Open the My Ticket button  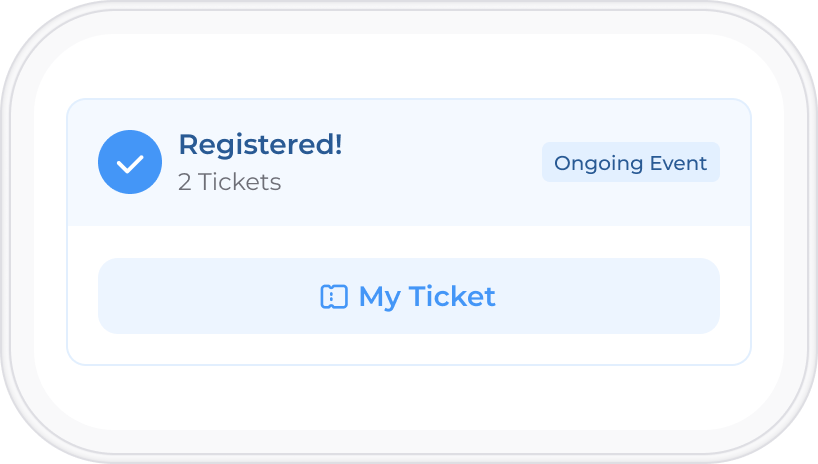(409, 296)
